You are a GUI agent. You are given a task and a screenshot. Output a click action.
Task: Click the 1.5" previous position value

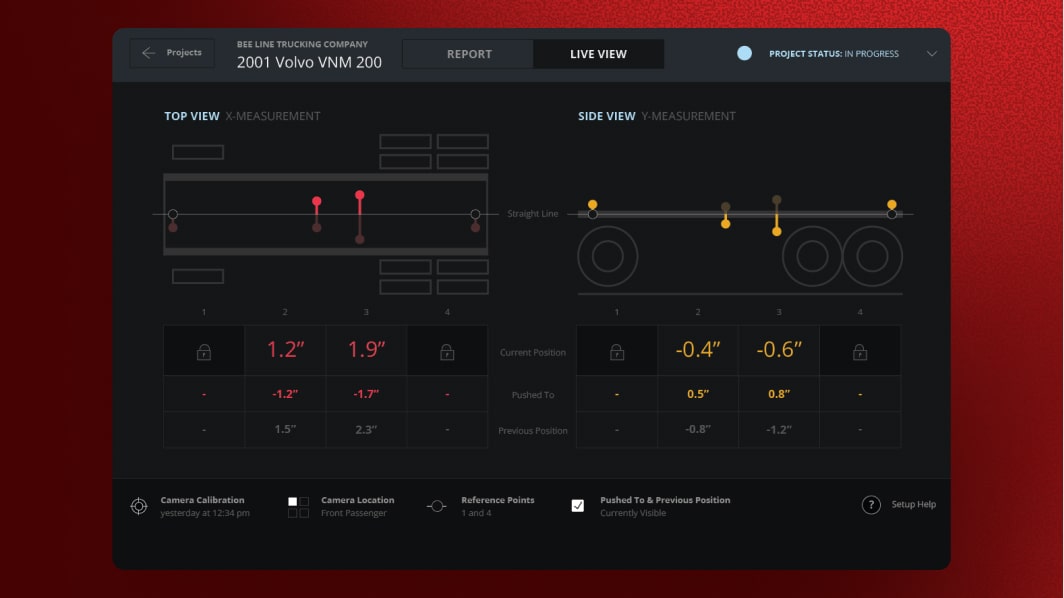coord(285,429)
